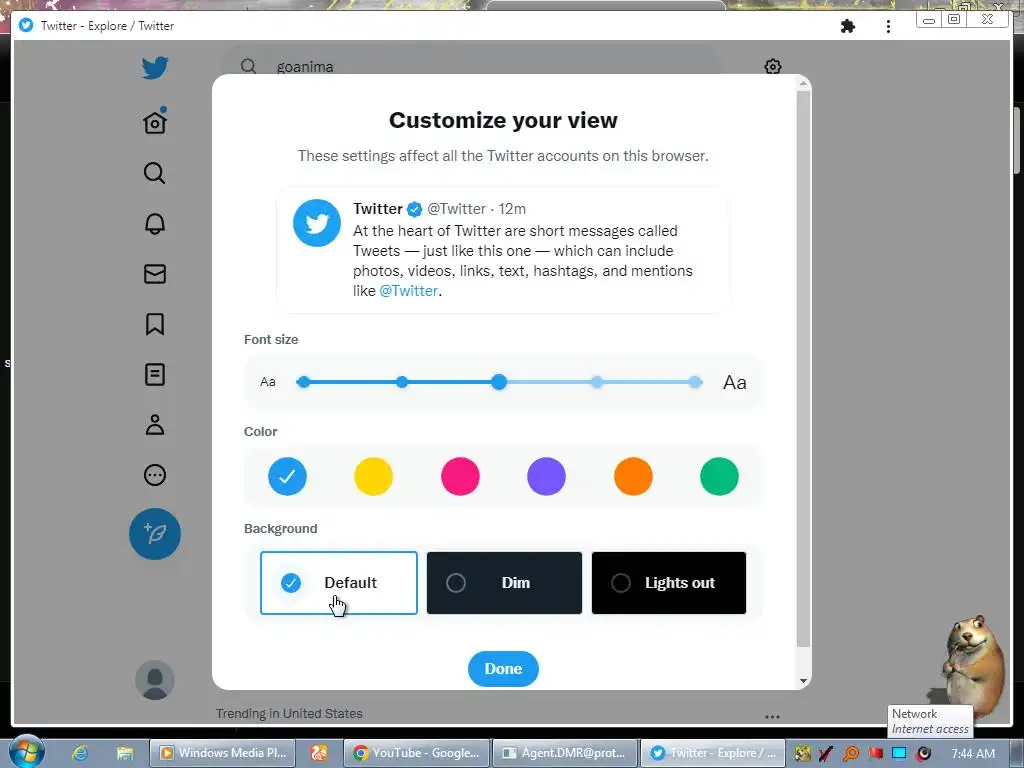Open Bookmarks icon in sidebar
The height and width of the screenshot is (768, 1024).
click(155, 324)
